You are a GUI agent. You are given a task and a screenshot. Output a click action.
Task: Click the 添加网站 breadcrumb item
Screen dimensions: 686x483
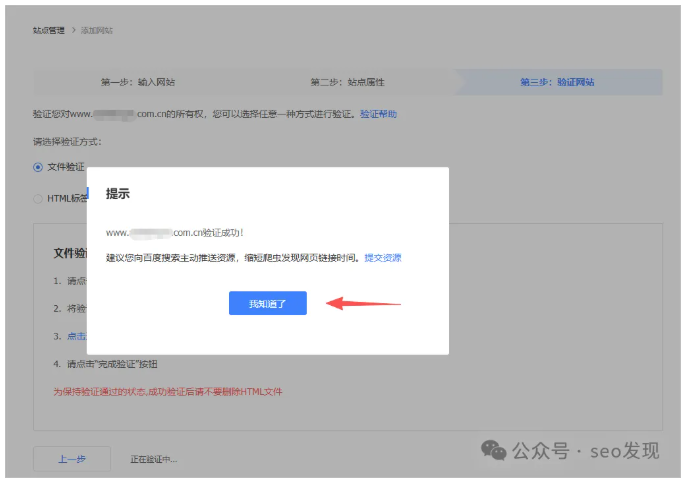click(x=97, y=30)
